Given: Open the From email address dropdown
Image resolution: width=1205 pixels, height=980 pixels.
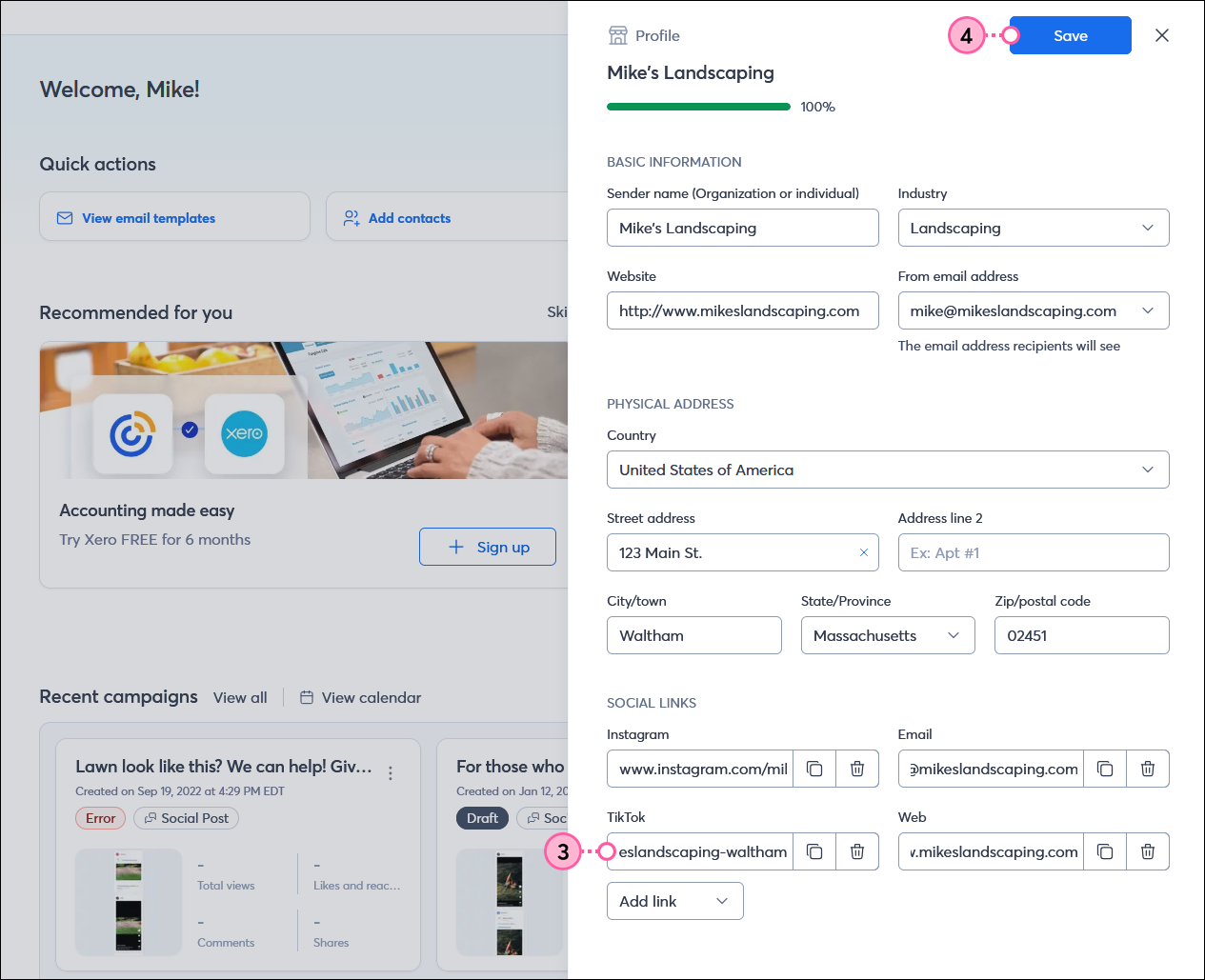Looking at the screenshot, I should [1034, 310].
